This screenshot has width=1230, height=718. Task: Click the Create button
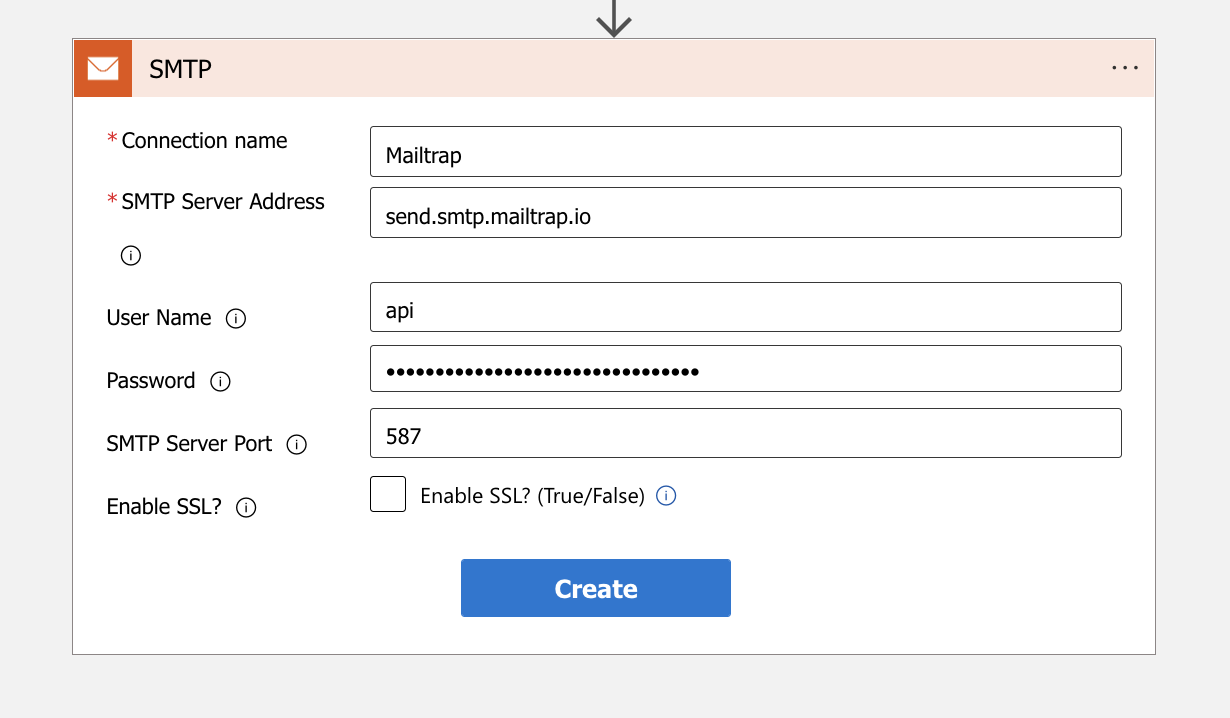point(596,588)
